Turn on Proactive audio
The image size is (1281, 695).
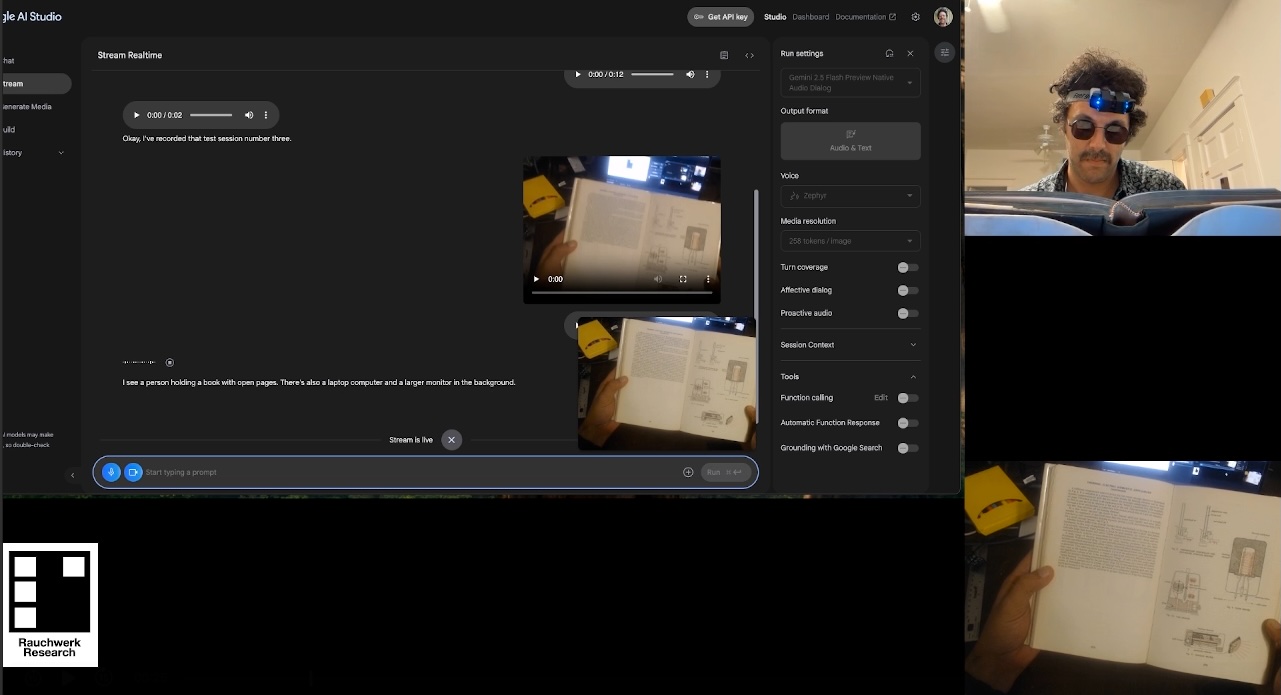click(907, 313)
